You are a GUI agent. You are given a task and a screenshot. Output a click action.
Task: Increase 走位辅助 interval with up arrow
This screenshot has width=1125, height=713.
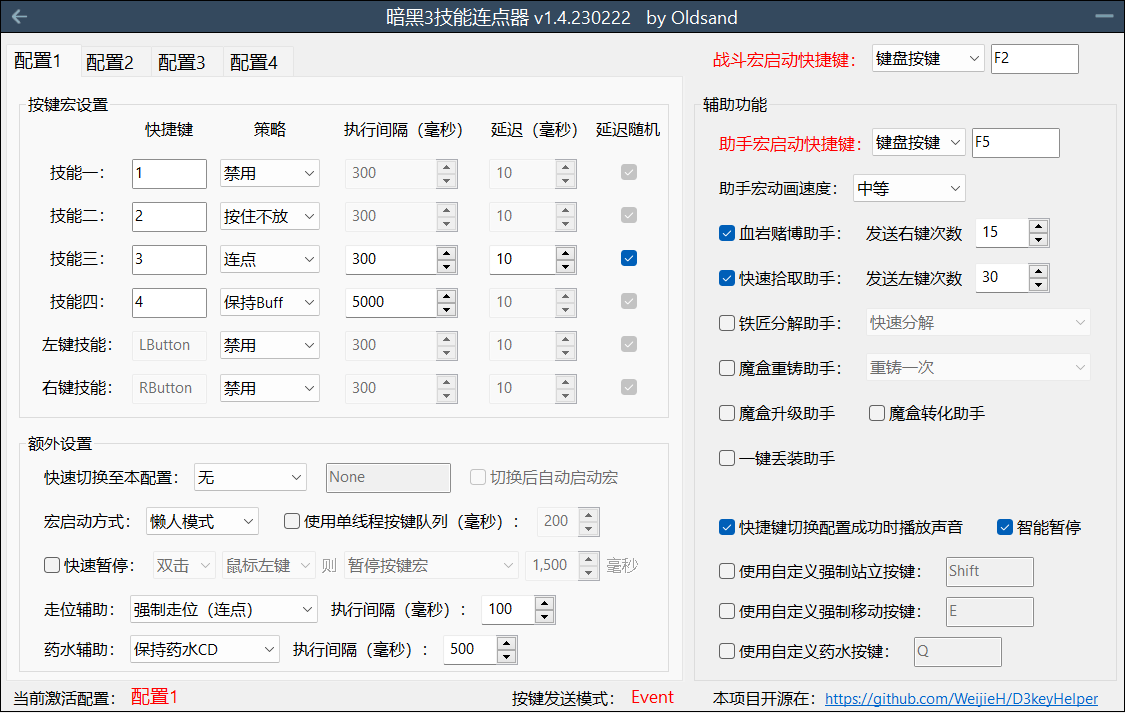point(545,603)
